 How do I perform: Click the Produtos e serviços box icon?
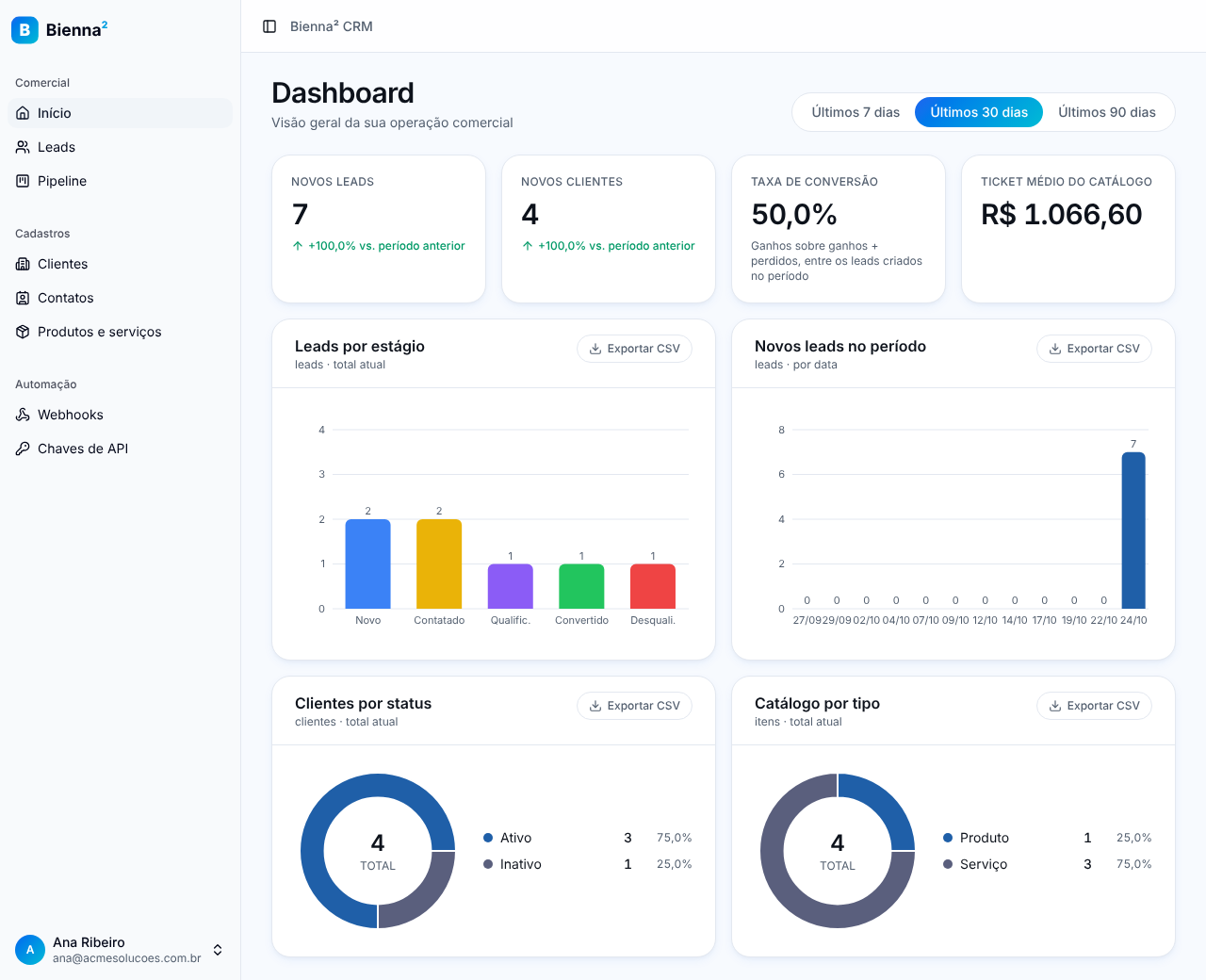23,332
